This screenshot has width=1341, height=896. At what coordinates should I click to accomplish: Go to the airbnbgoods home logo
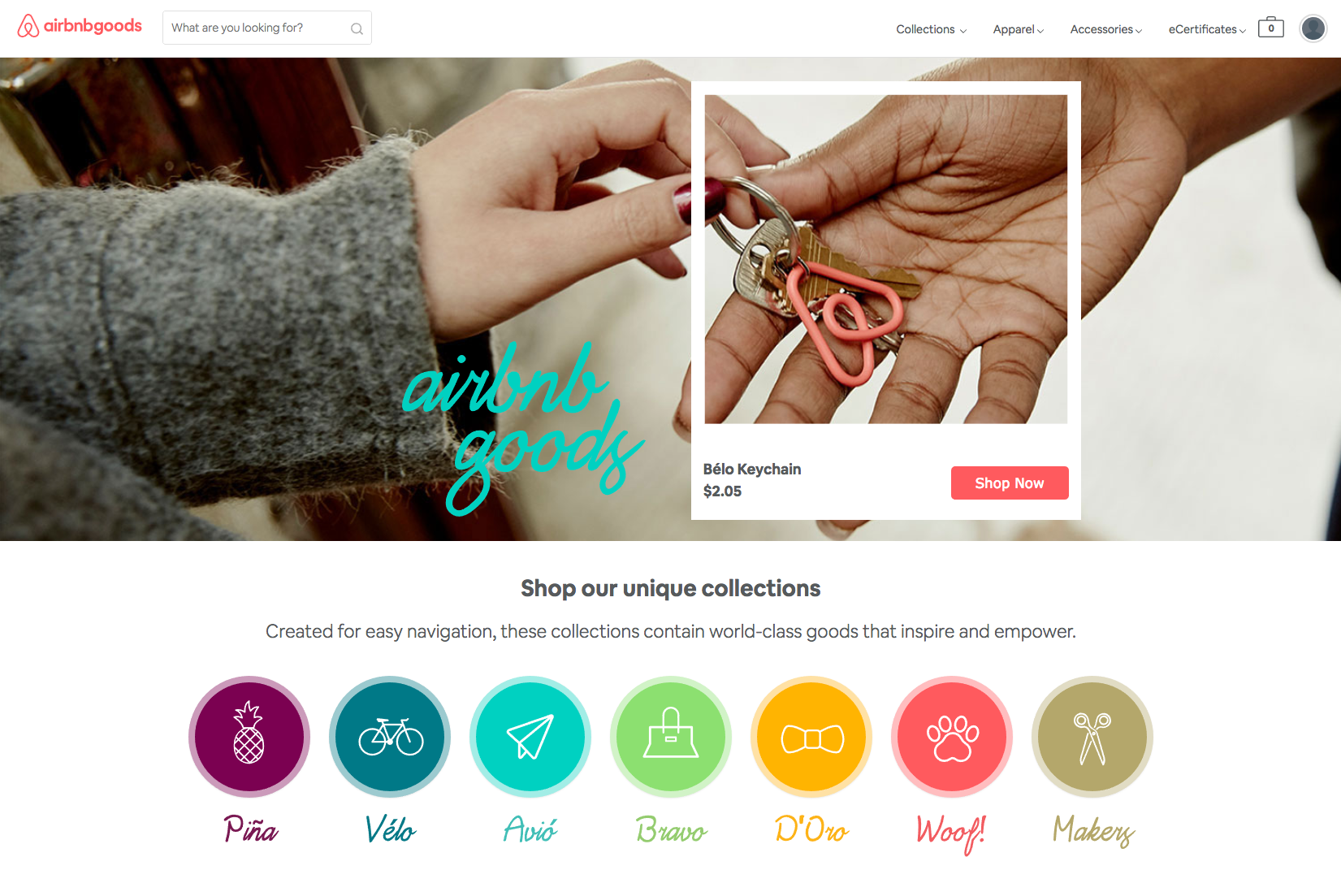(80, 26)
